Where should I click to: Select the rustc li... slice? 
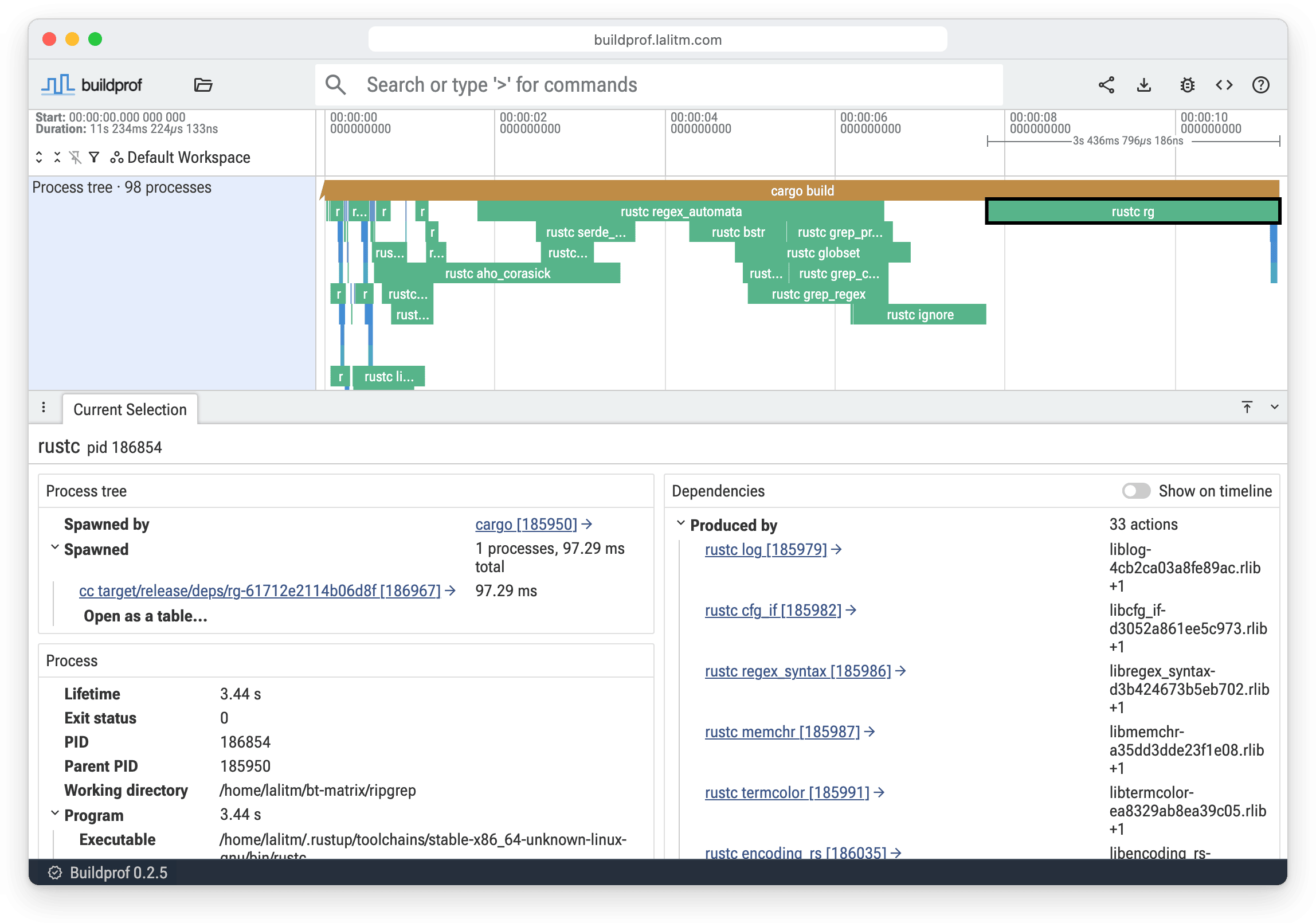[389, 377]
